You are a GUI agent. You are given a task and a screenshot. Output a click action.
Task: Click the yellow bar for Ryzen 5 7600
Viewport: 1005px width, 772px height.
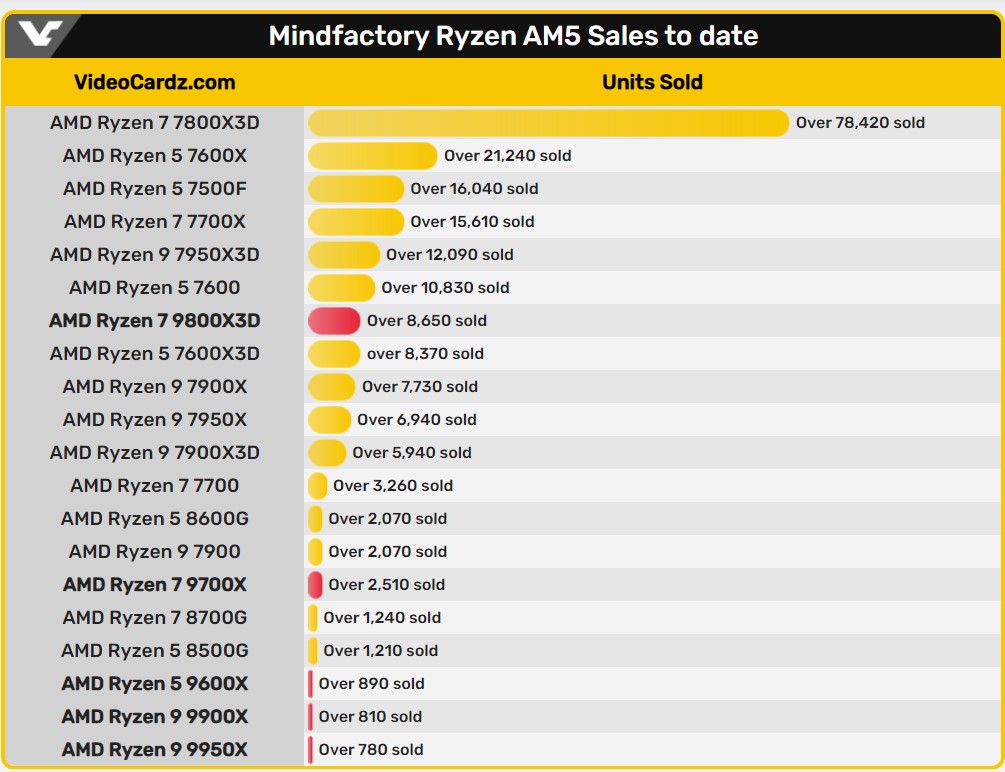(341, 288)
